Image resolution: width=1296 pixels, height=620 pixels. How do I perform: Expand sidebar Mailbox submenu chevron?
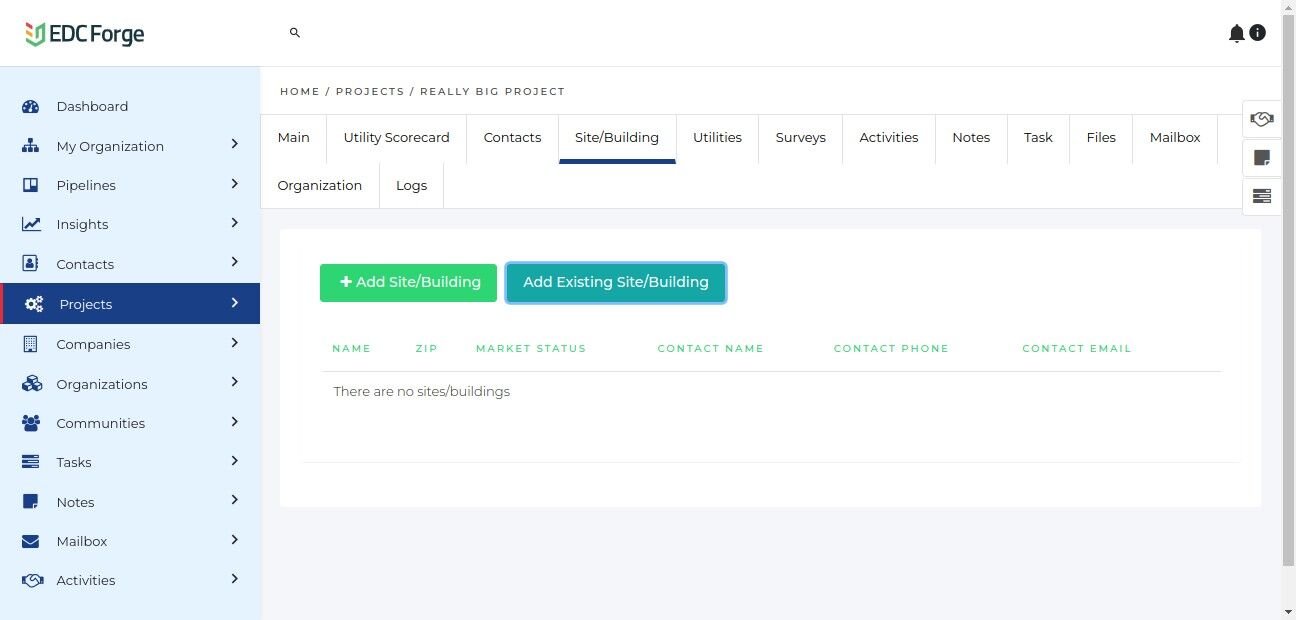click(235, 539)
